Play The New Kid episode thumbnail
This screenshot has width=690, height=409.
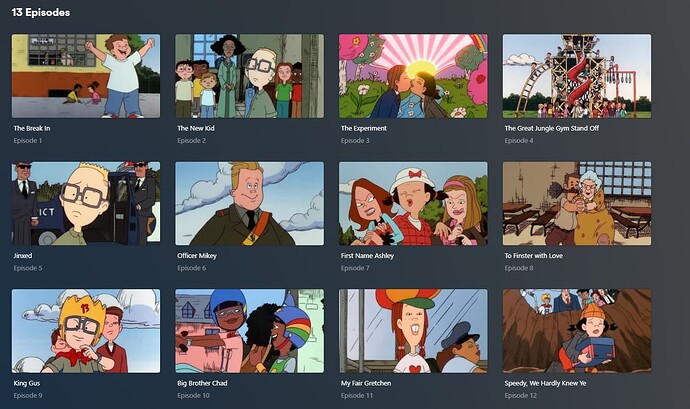pyautogui.click(x=250, y=76)
